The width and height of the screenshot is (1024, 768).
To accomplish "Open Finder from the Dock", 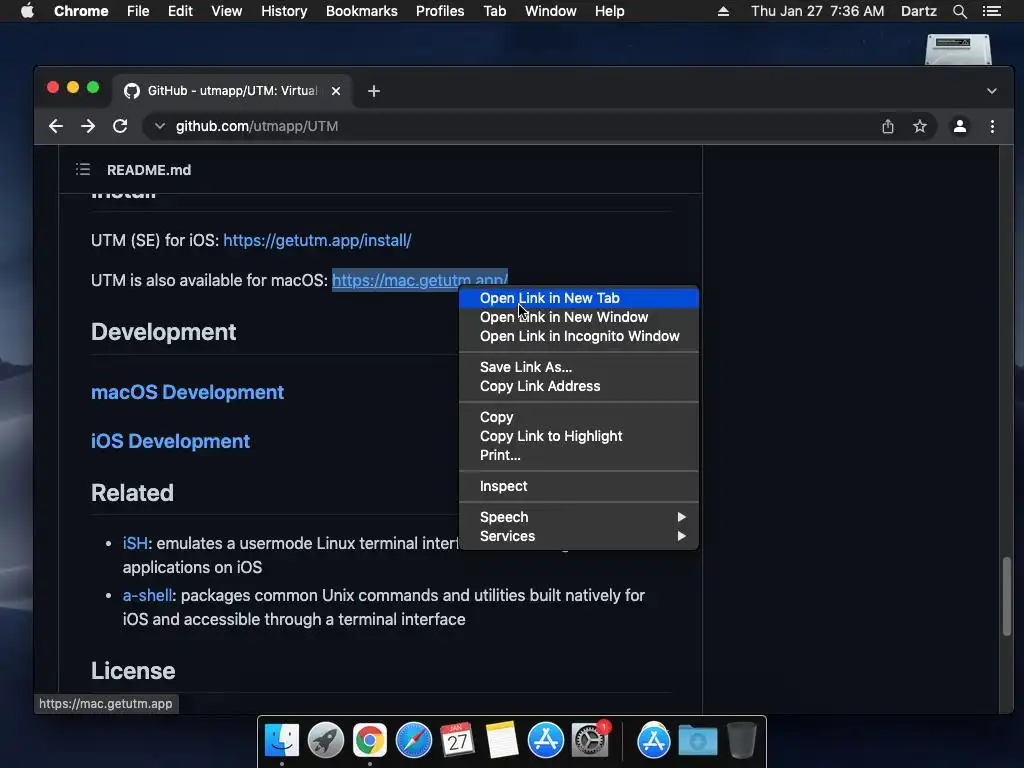I will pos(282,741).
